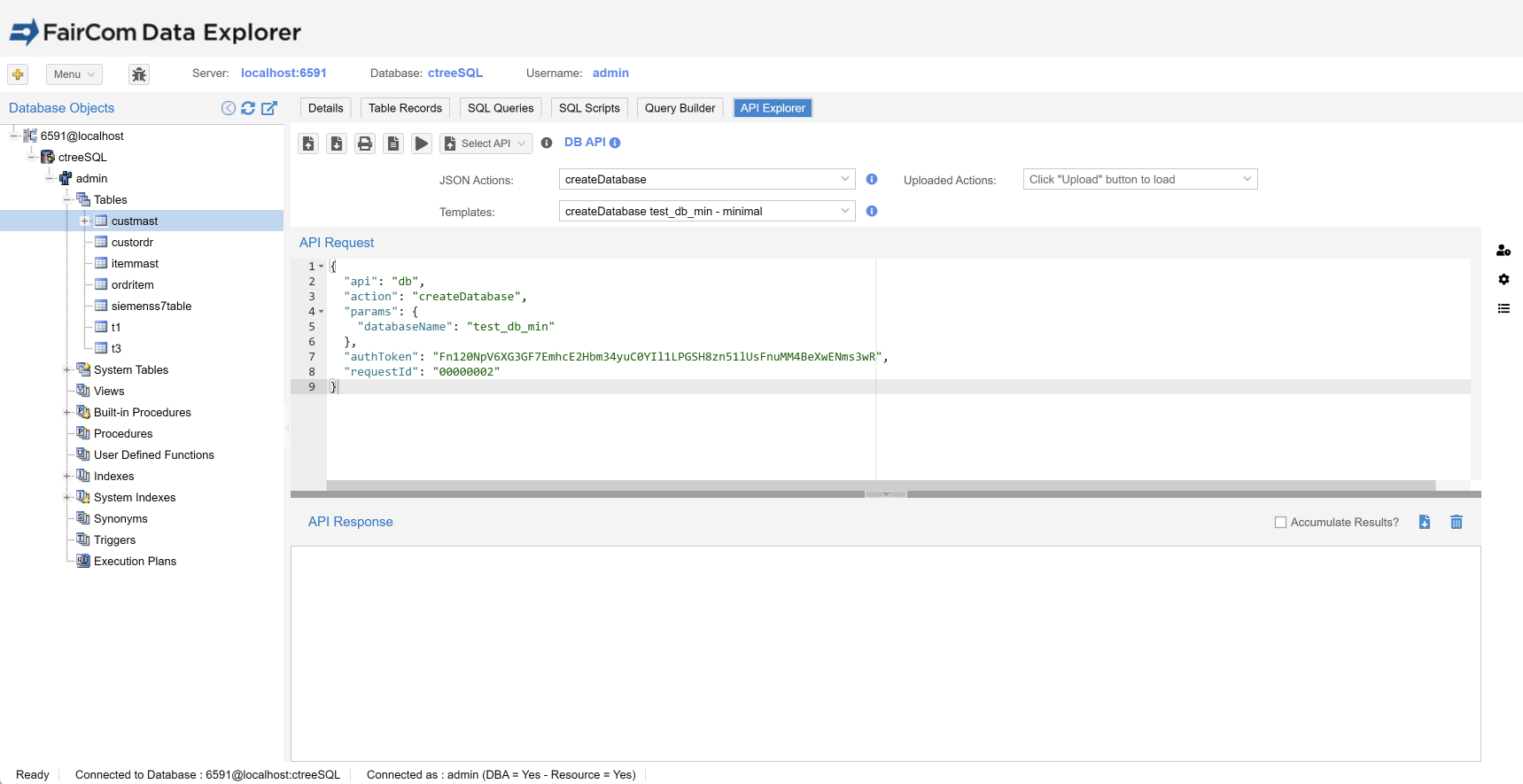Select table t1 in the tree
This screenshot has height=784, width=1523.
116,327
